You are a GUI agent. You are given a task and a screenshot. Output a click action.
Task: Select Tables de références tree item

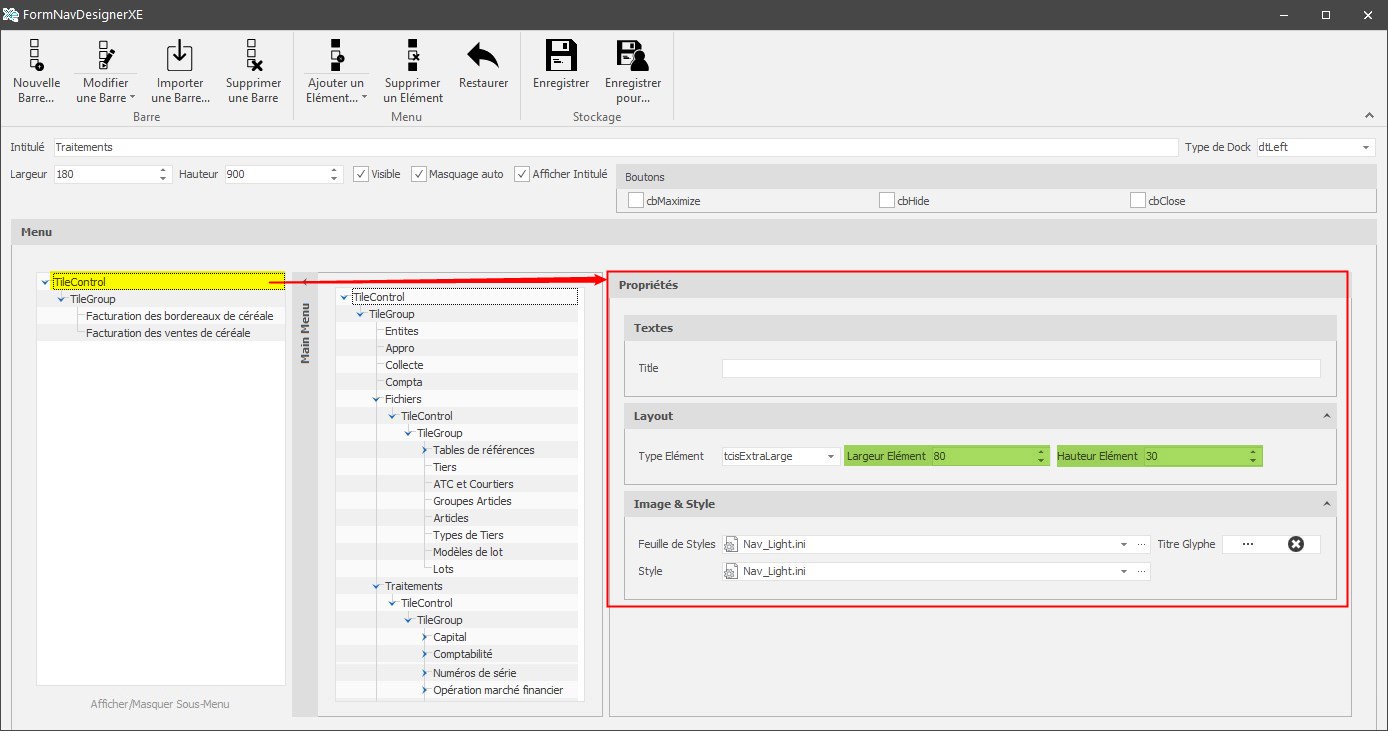pyautogui.click(x=483, y=450)
